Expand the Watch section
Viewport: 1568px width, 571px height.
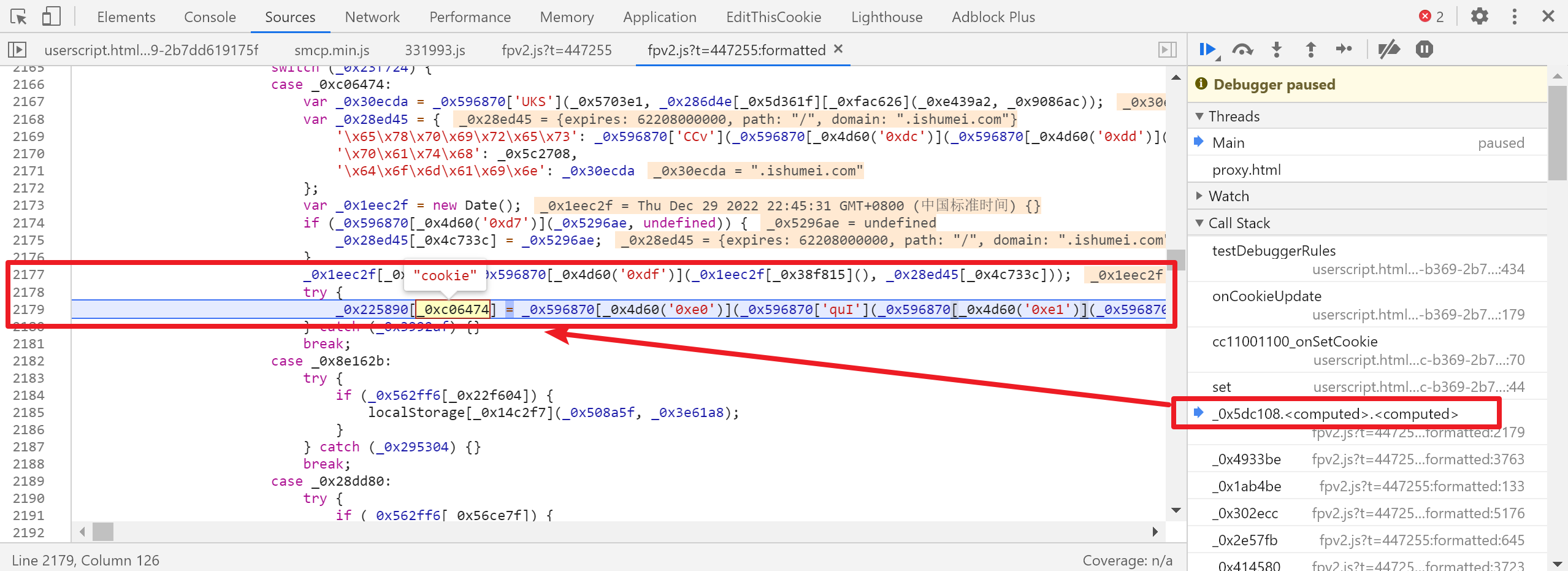(1200, 196)
